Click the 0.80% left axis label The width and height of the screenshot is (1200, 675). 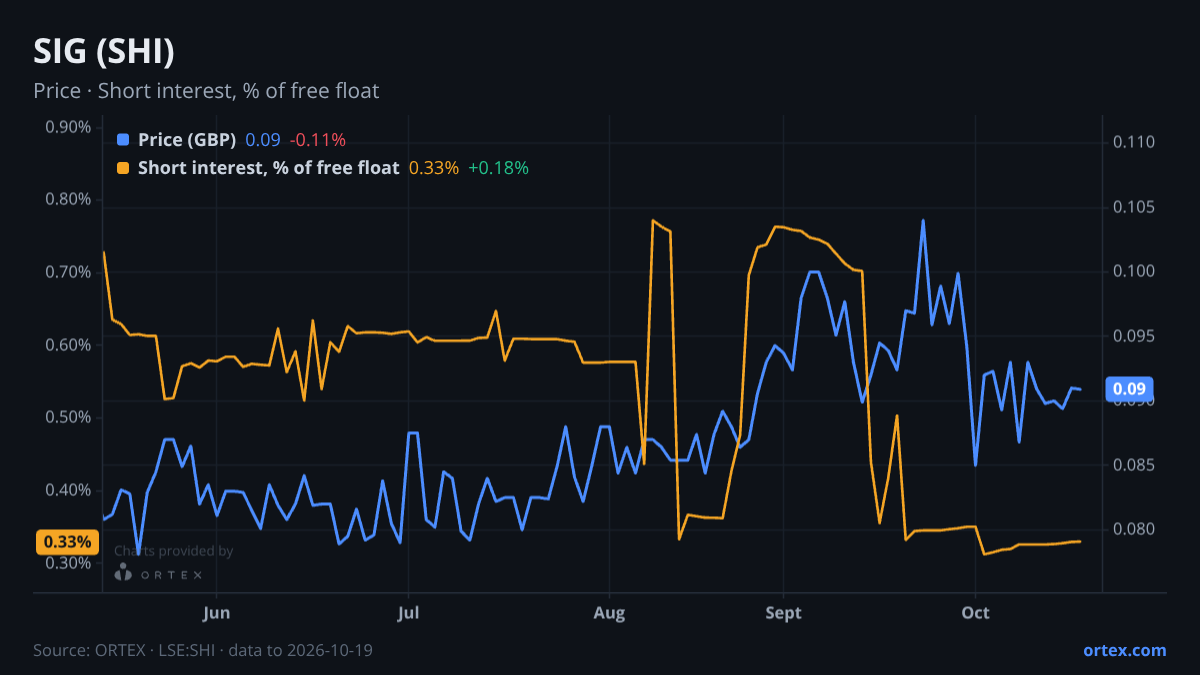[68, 199]
